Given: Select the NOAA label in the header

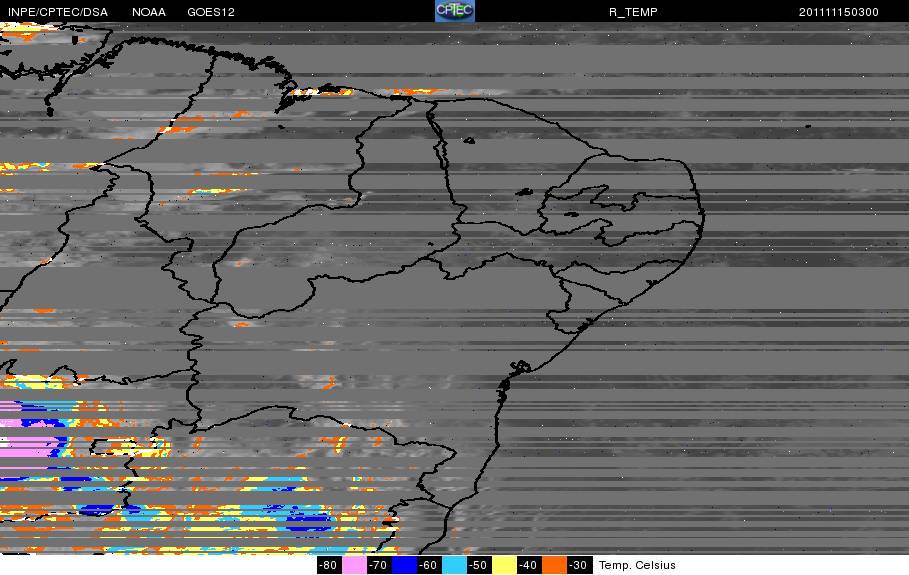Looking at the screenshot, I should 149,12.
